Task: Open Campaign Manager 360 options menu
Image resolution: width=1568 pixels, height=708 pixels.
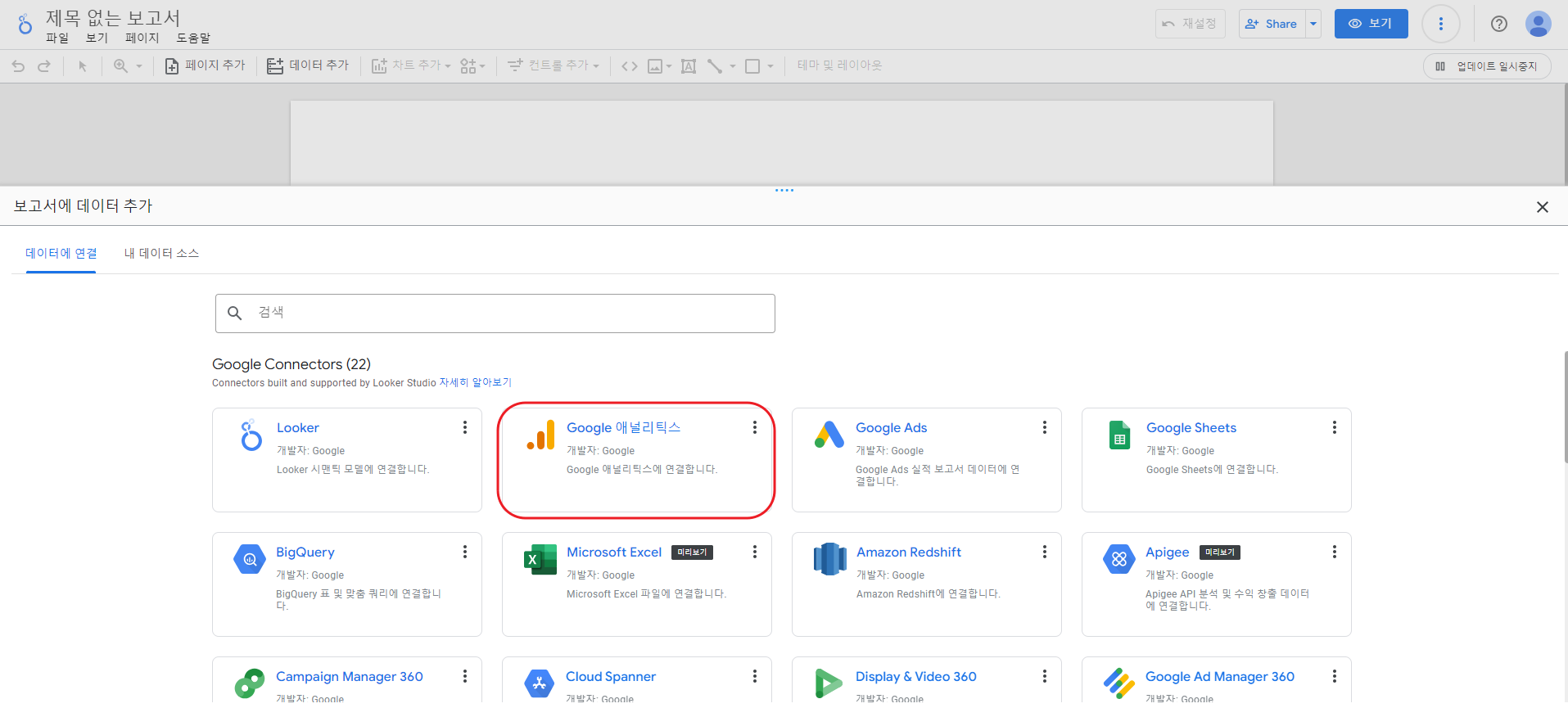Action: 465,676
